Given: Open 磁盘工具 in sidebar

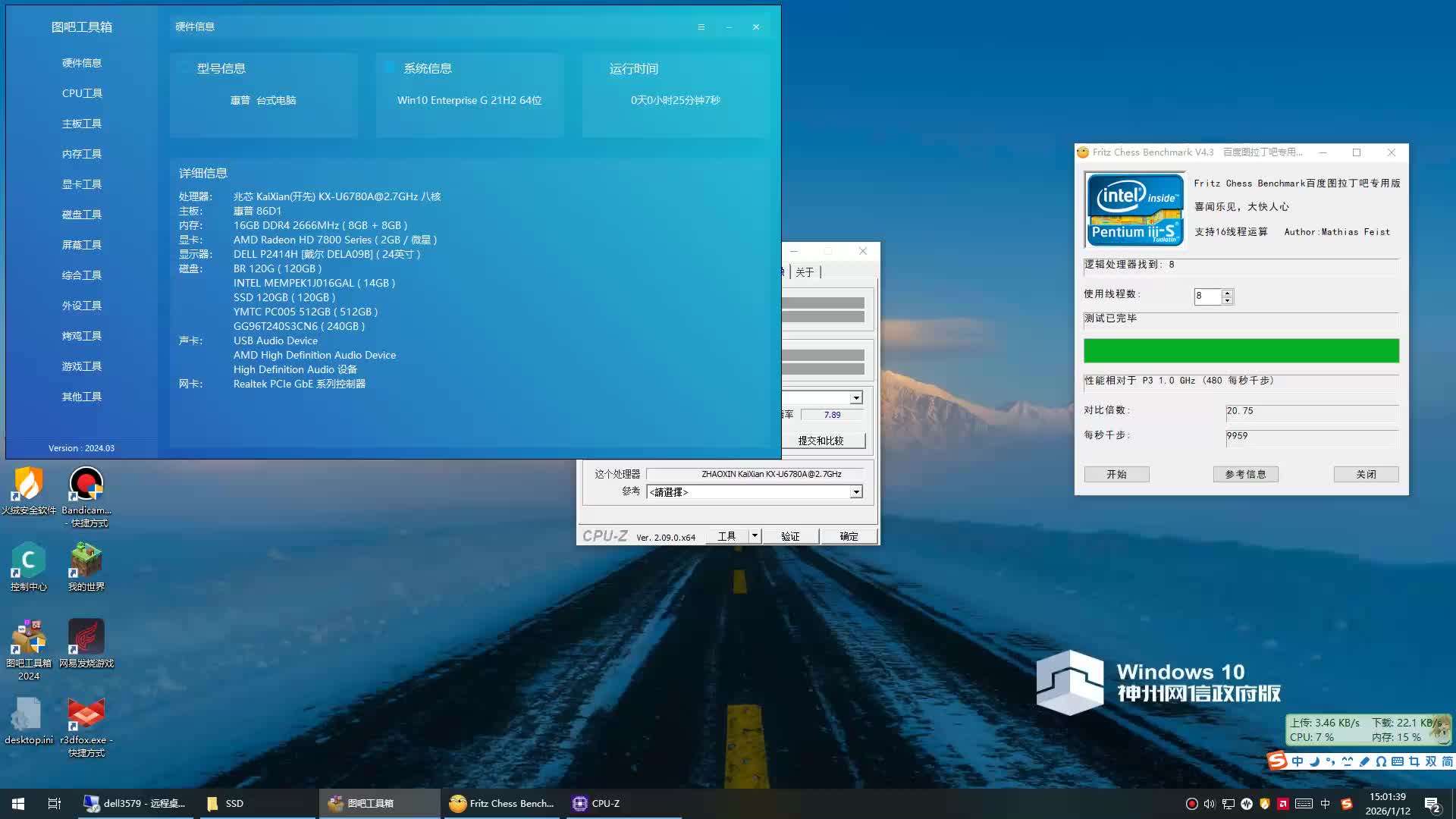Looking at the screenshot, I should [82, 215].
